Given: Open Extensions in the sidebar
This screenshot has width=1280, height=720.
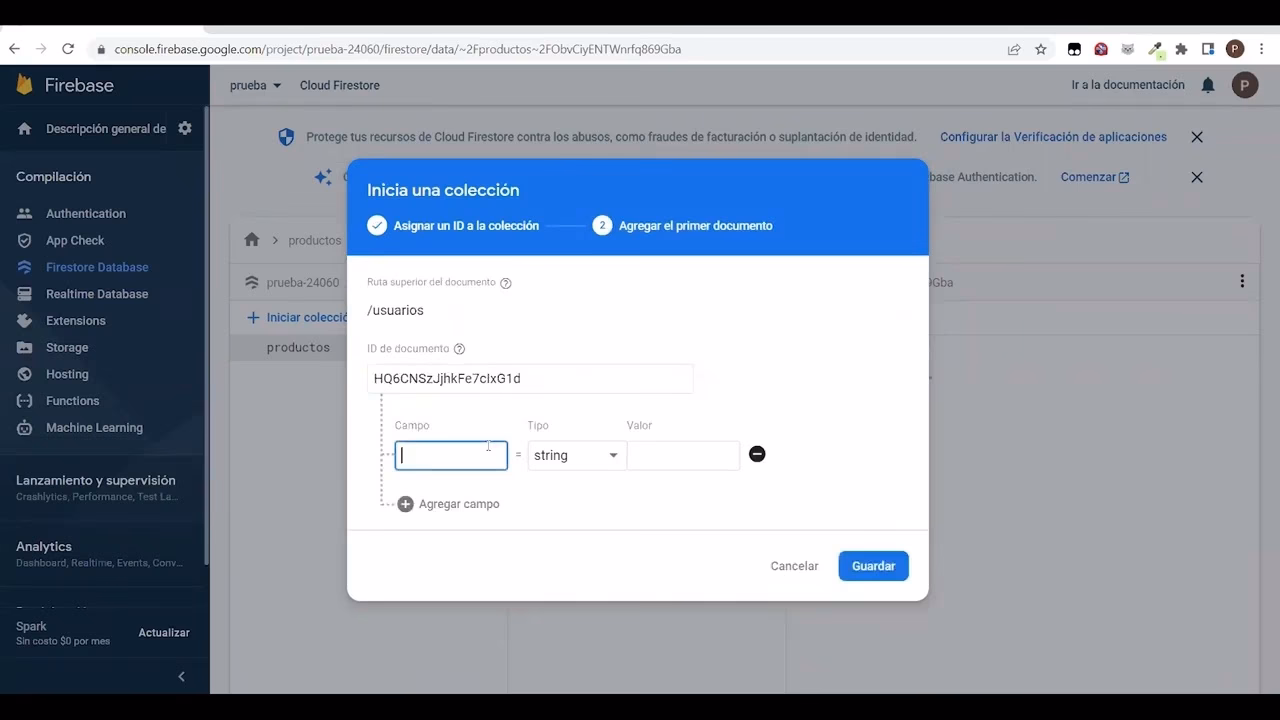Looking at the screenshot, I should point(75,321).
